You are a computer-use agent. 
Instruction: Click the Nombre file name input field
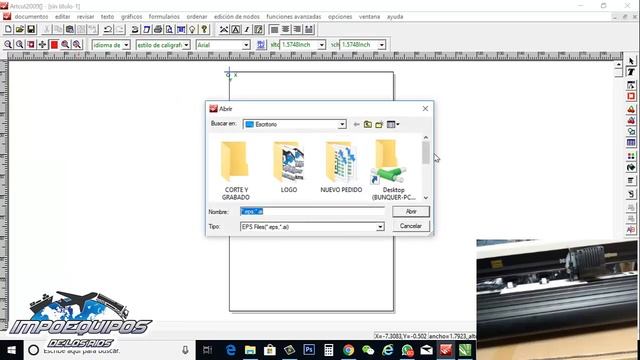click(x=312, y=211)
